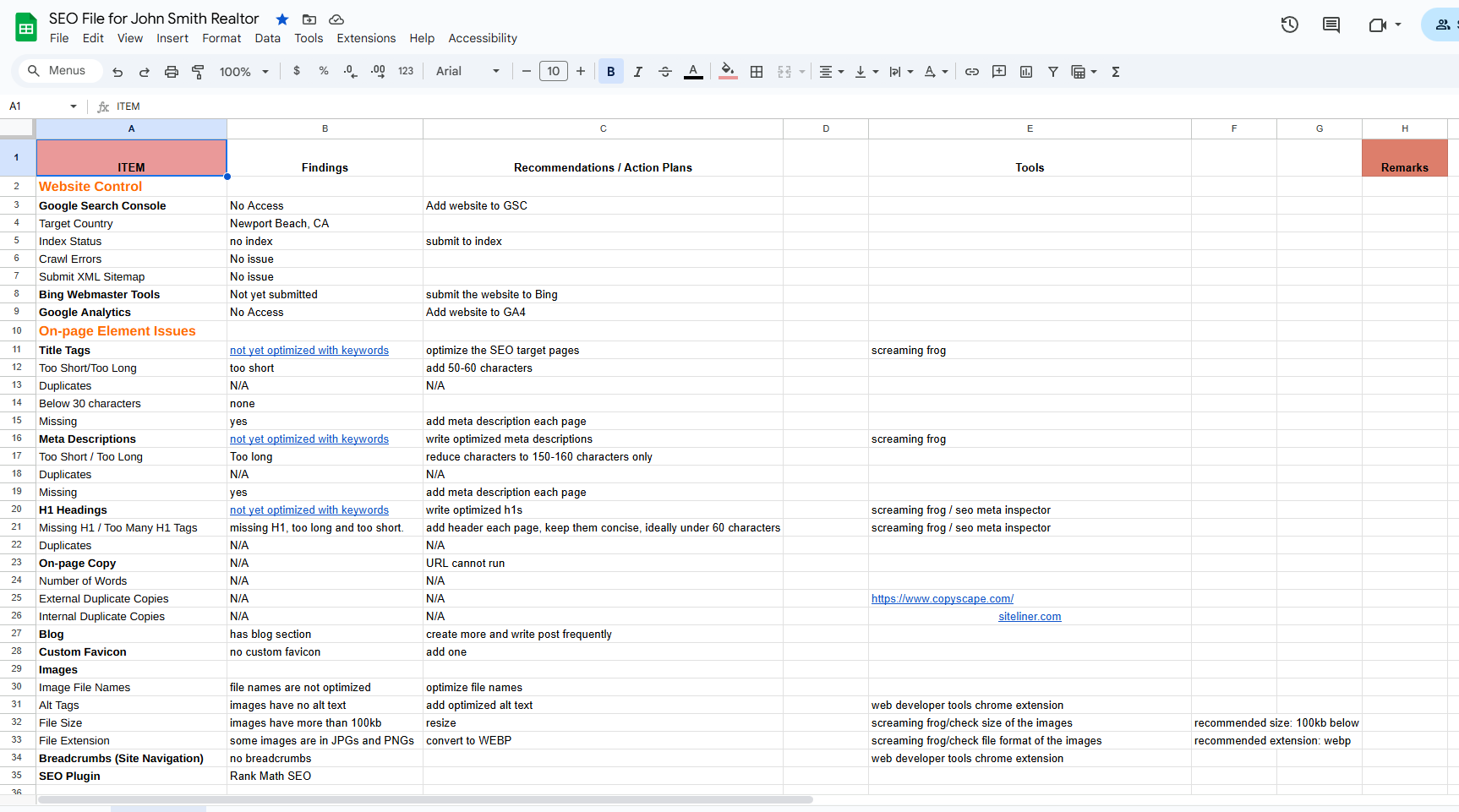Open the version history icon
1459x812 pixels.
click(x=1289, y=25)
